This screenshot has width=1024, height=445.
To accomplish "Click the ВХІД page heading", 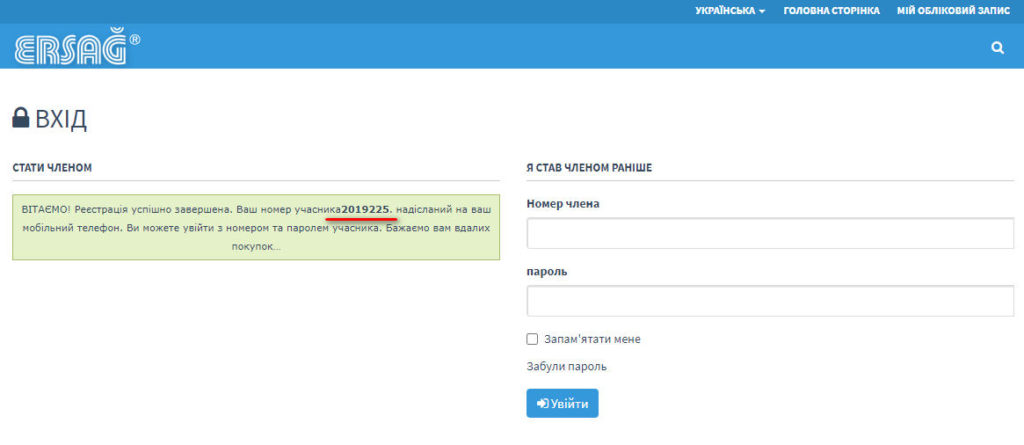I will click(61, 120).
